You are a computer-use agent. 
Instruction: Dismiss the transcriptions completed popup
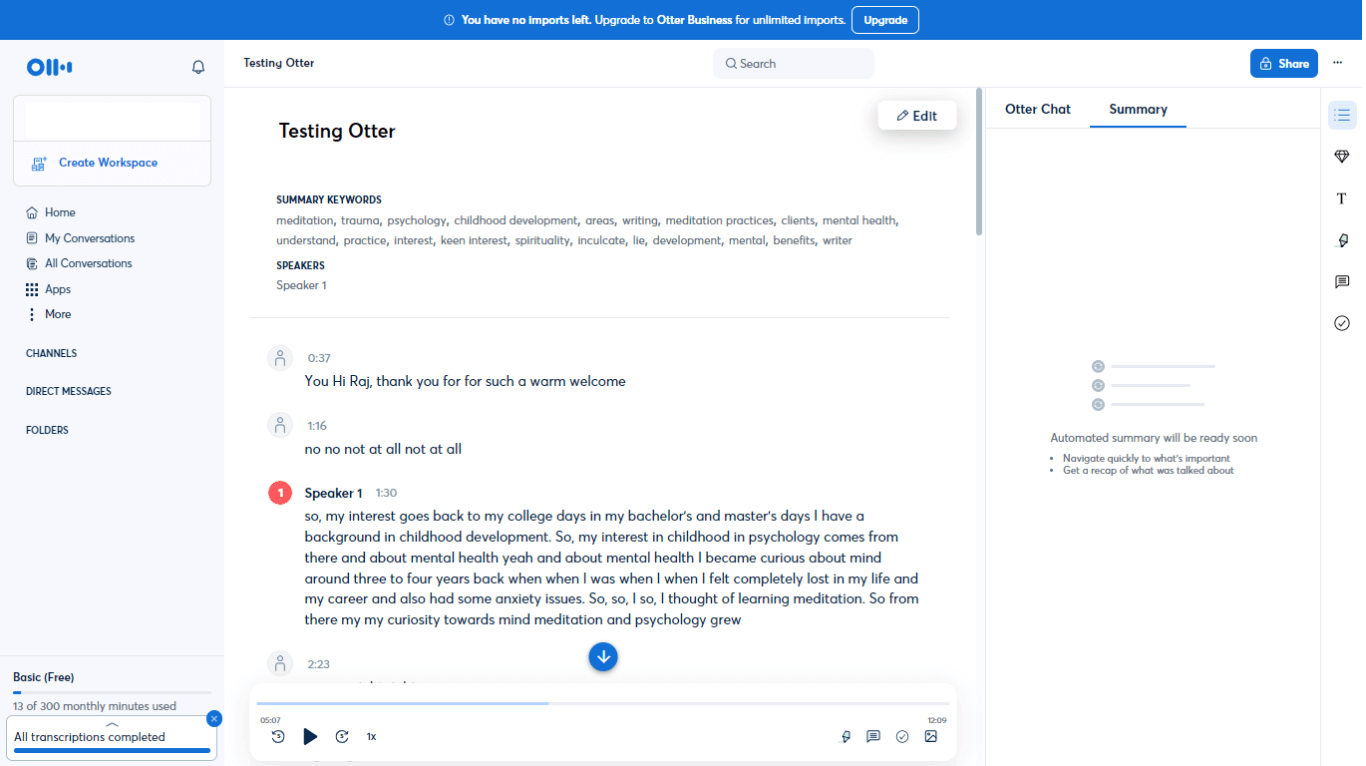[214, 718]
